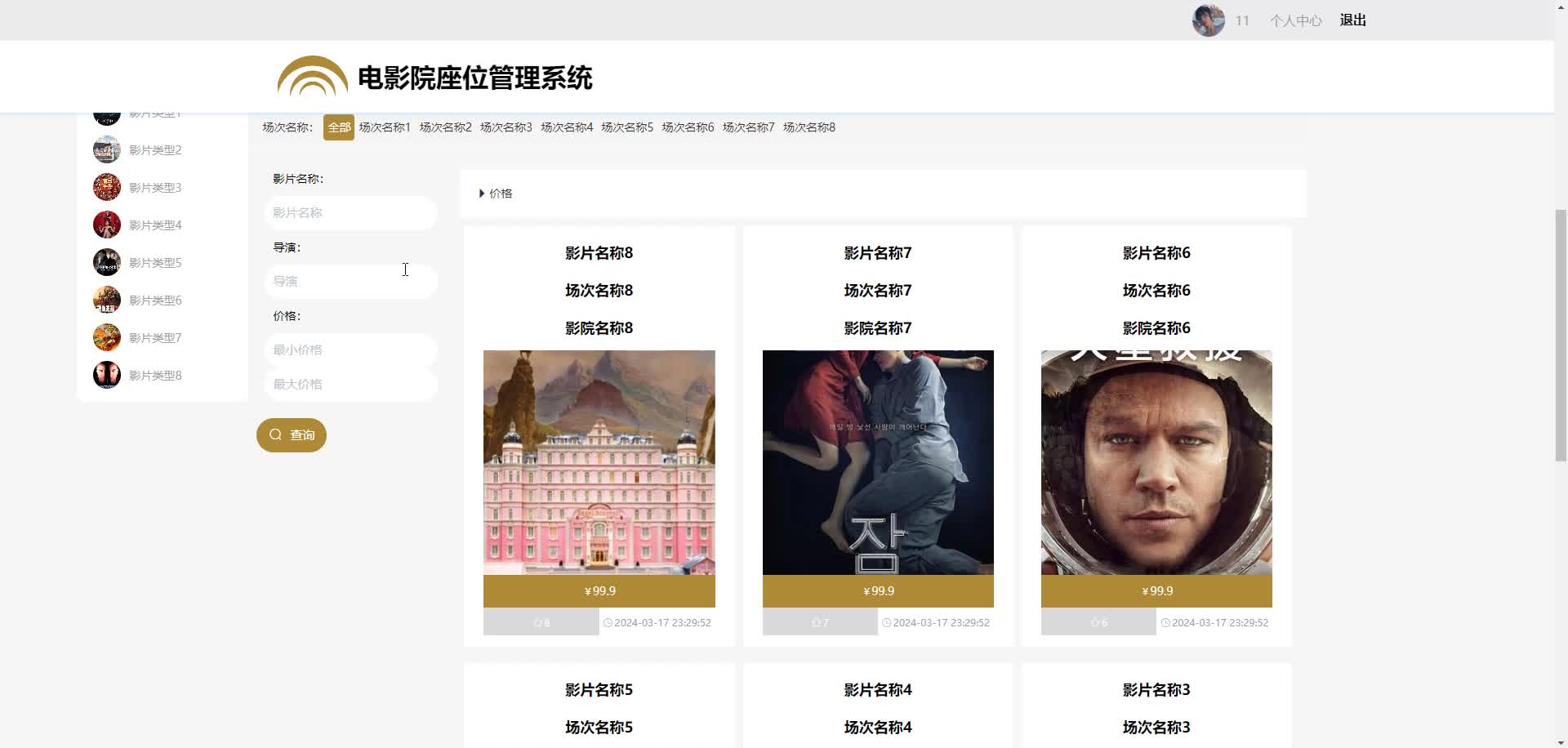The width and height of the screenshot is (1568, 748).
Task: Open the astronaut poster of 影片名称6
Action: click(x=1156, y=462)
